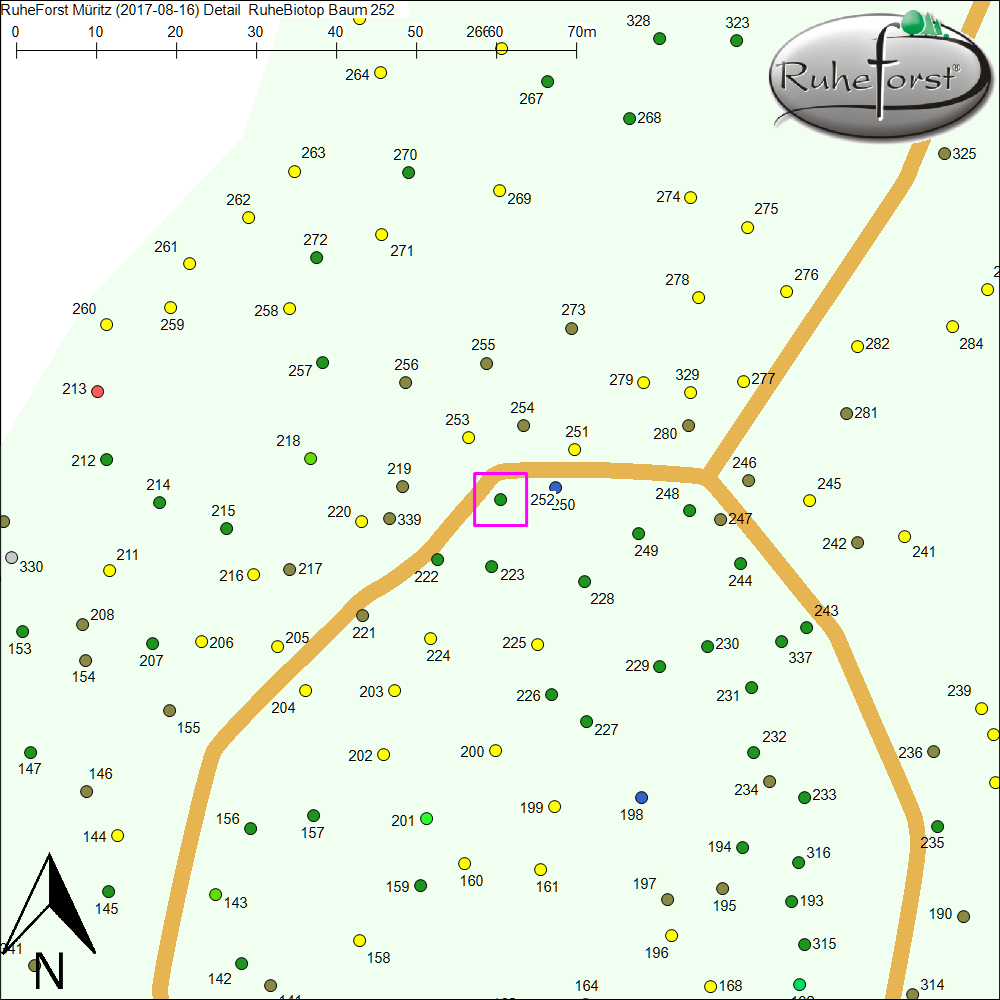Toggle yellow tree 260 selection

[104, 324]
